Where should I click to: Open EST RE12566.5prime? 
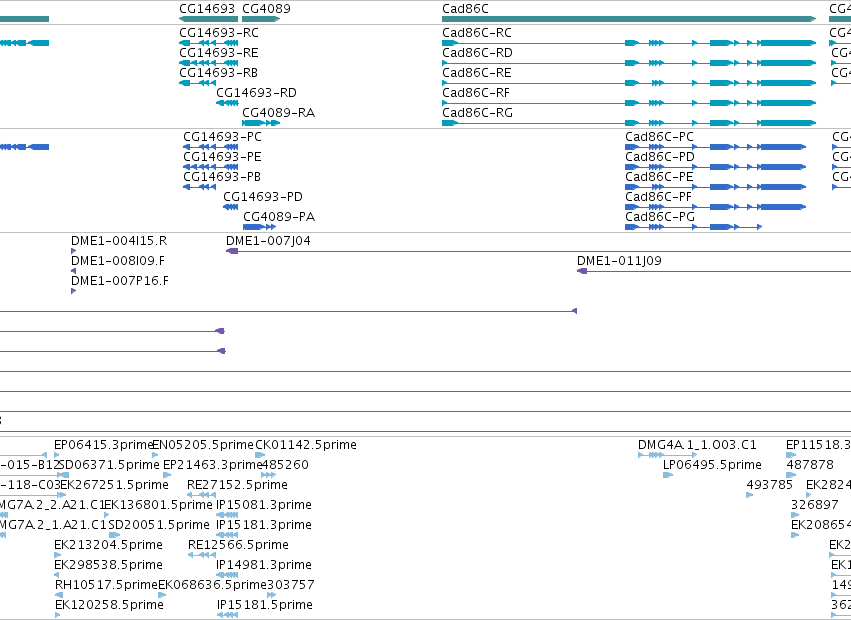click(238, 545)
